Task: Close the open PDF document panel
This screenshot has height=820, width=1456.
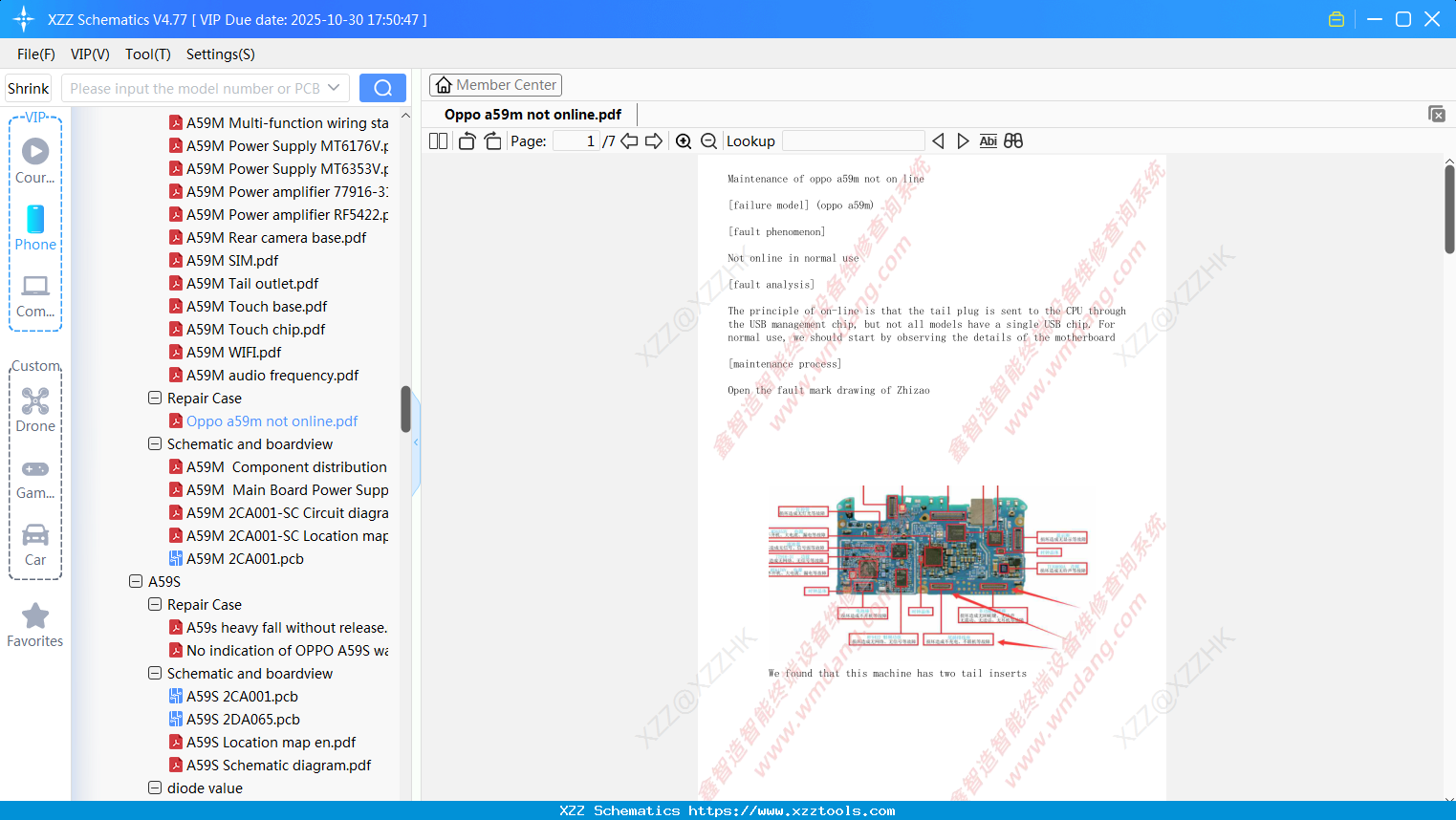Action: (1437, 114)
